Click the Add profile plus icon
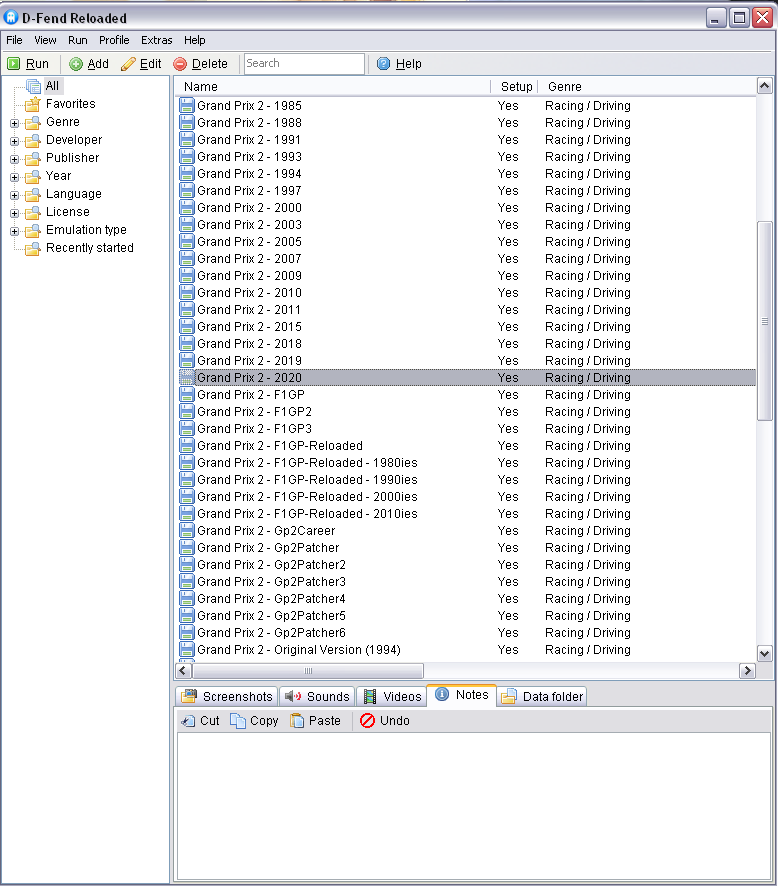 coord(76,64)
